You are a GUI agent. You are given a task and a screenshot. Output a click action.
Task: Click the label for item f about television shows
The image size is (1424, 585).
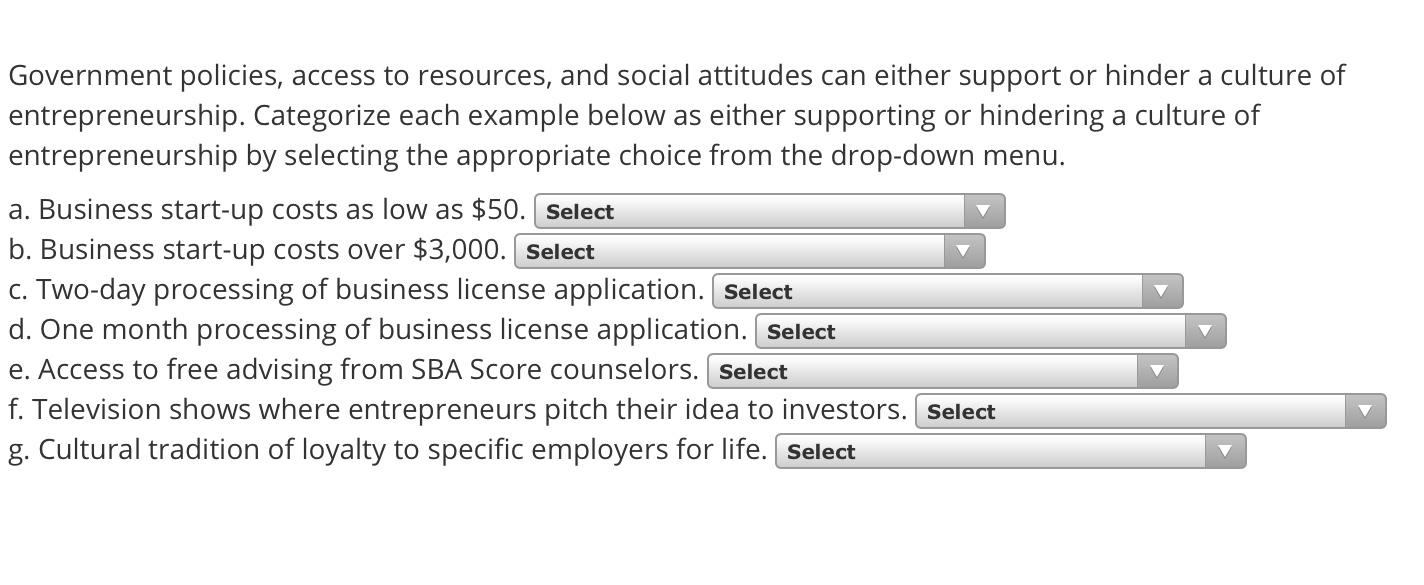point(455,409)
